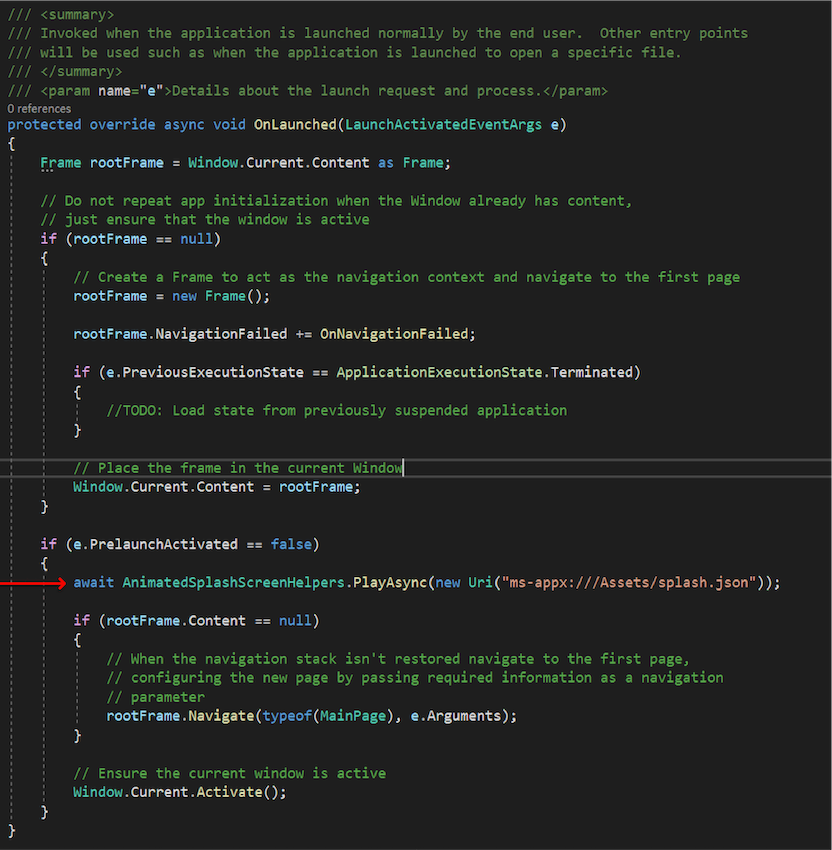This screenshot has height=850, width=832.
Task: Click the 'async' keyword in method signature
Action: [x=184, y=125]
